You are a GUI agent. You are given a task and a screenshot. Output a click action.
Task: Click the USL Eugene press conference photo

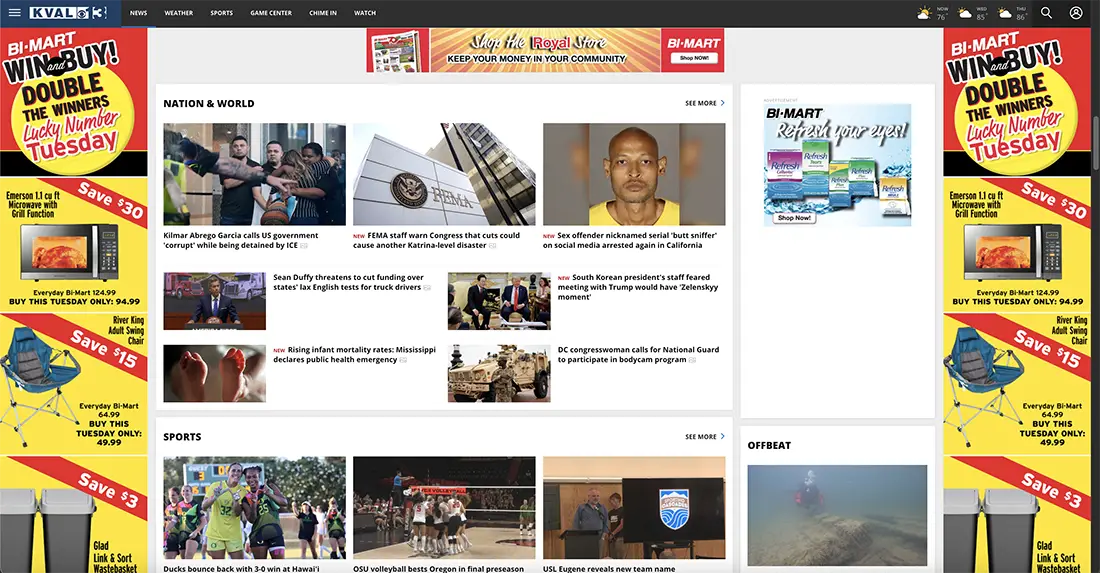(634, 508)
